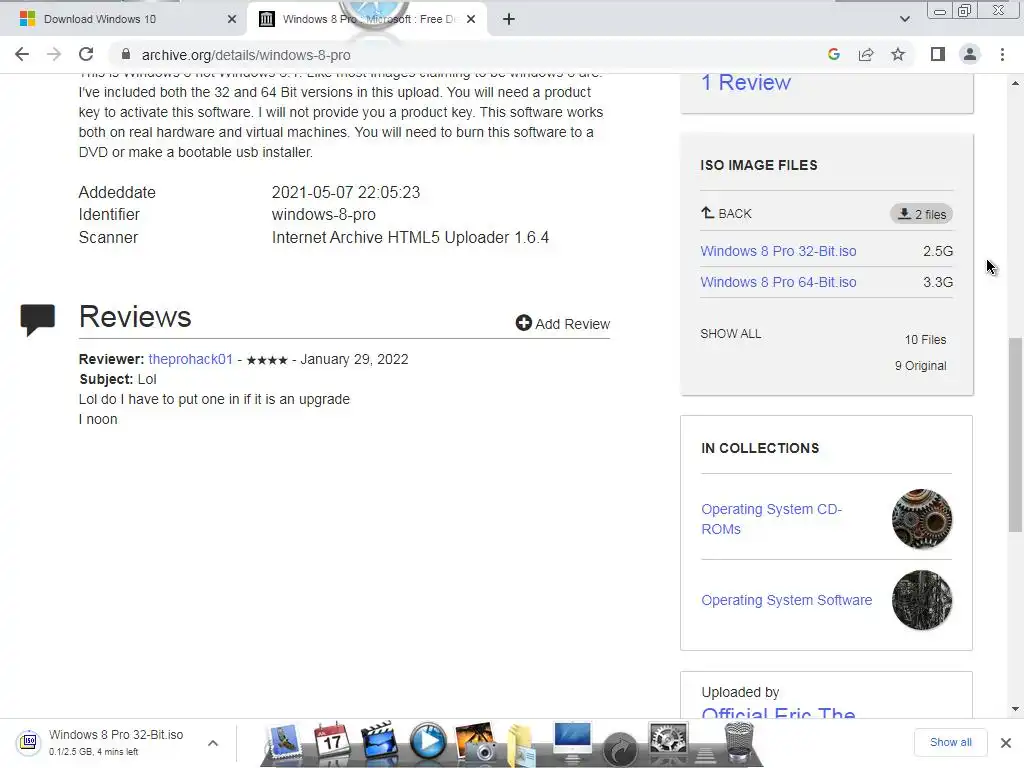Open the Trash bin in dock
Viewport: 1024px width, 768px height.
pyautogui.click(x=739, y=743)
